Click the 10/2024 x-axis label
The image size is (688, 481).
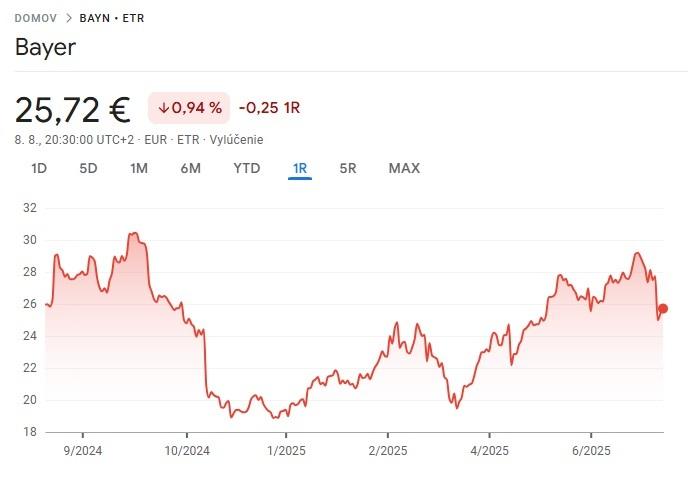click(x=188, y=450)
